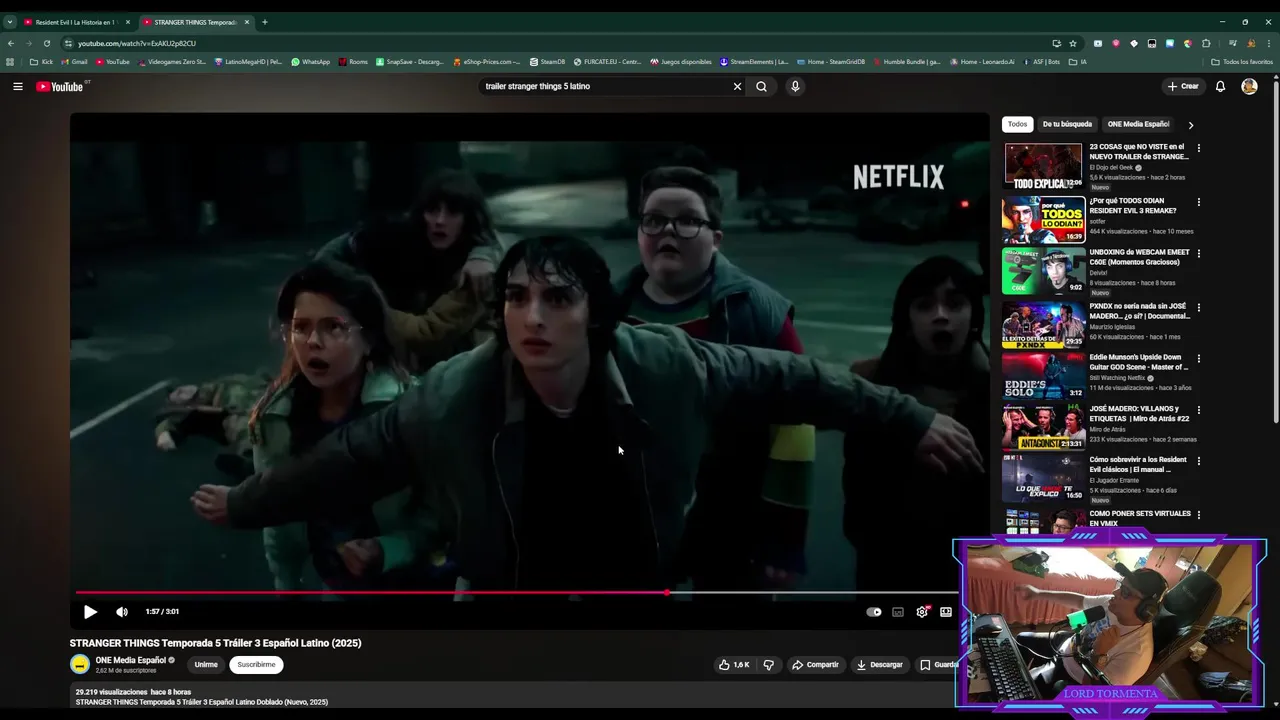Click the Unirme membership button
Viewport: 1280px width, 720px height.
tap(206, 665)
